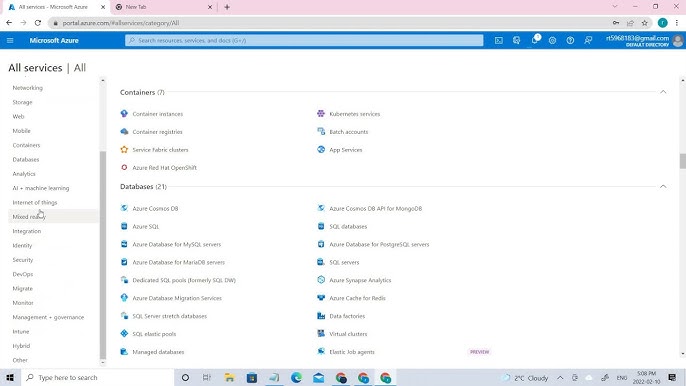This screenshot has width=686, height=386.
Task: Open the Managed databases link
Action: pyautogui.click(x=158, y=352)
